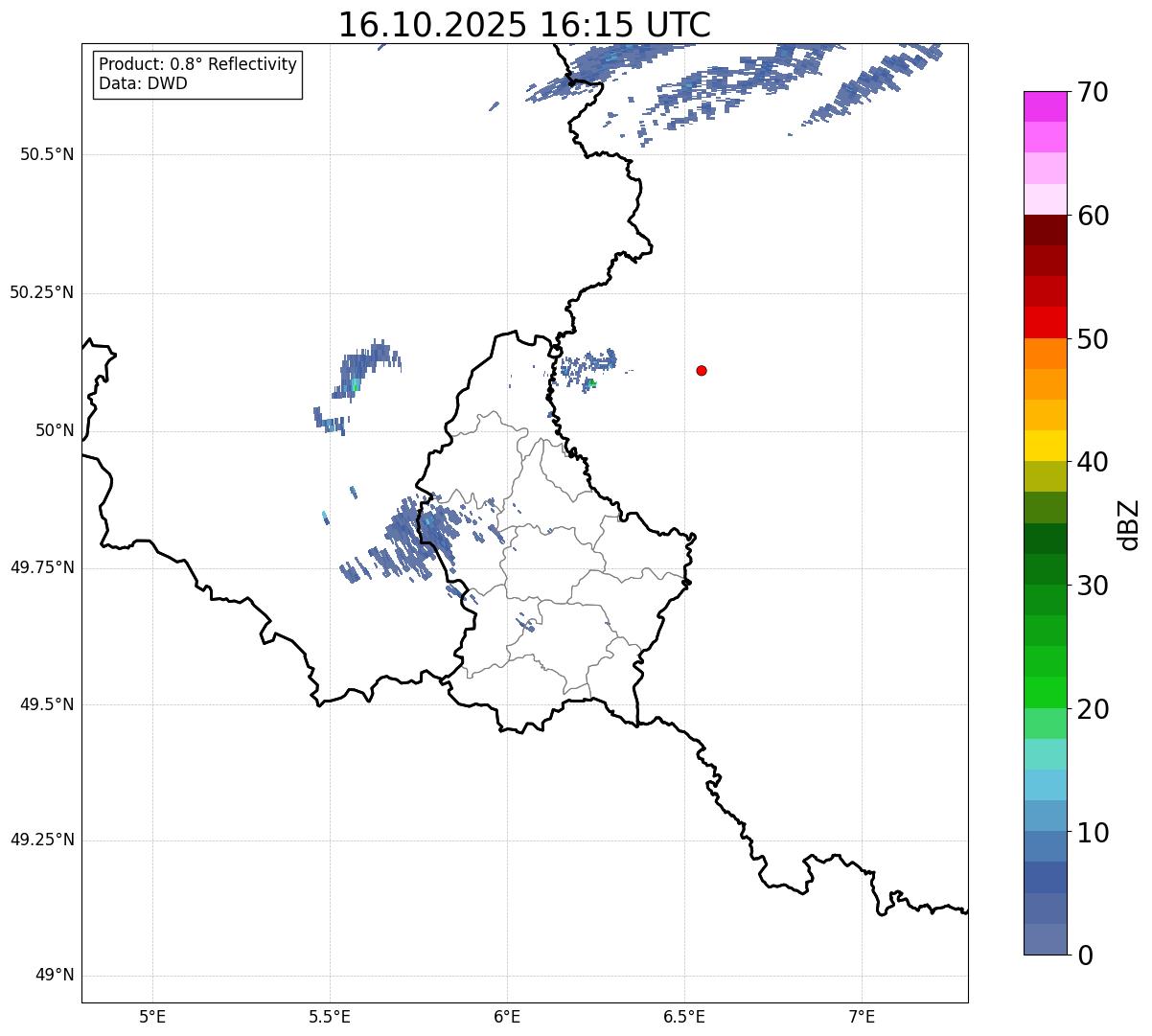Select the dark maroon swatch below 60
The width and height of the screenshot is (1152, 1036).
point(1045,230)
